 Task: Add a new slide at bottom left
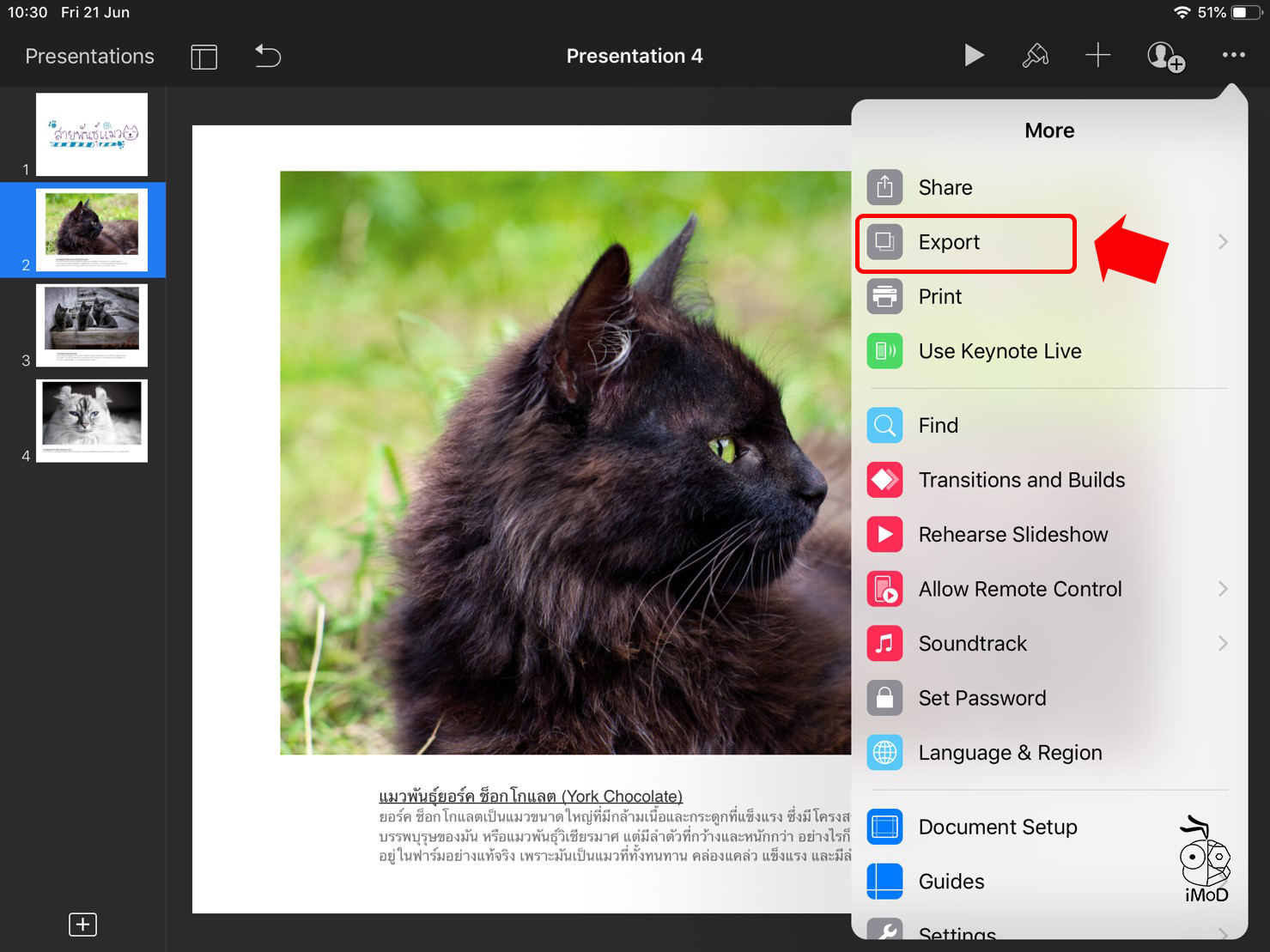point(82,925)
